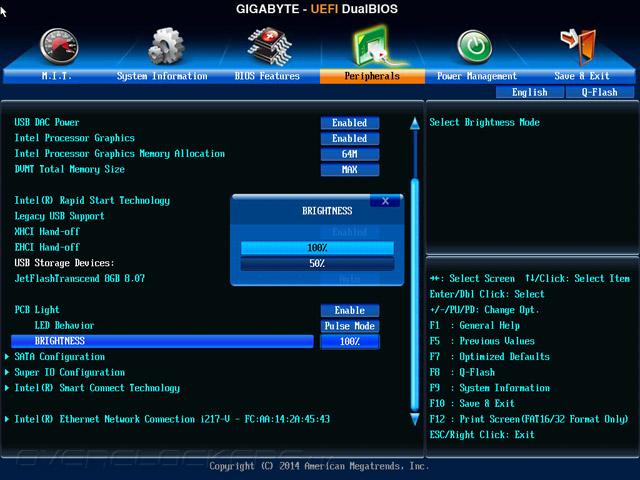Click the 'F7 : Optimized Defaults' hint
This screenshot has width=640, height=480.
490,357
